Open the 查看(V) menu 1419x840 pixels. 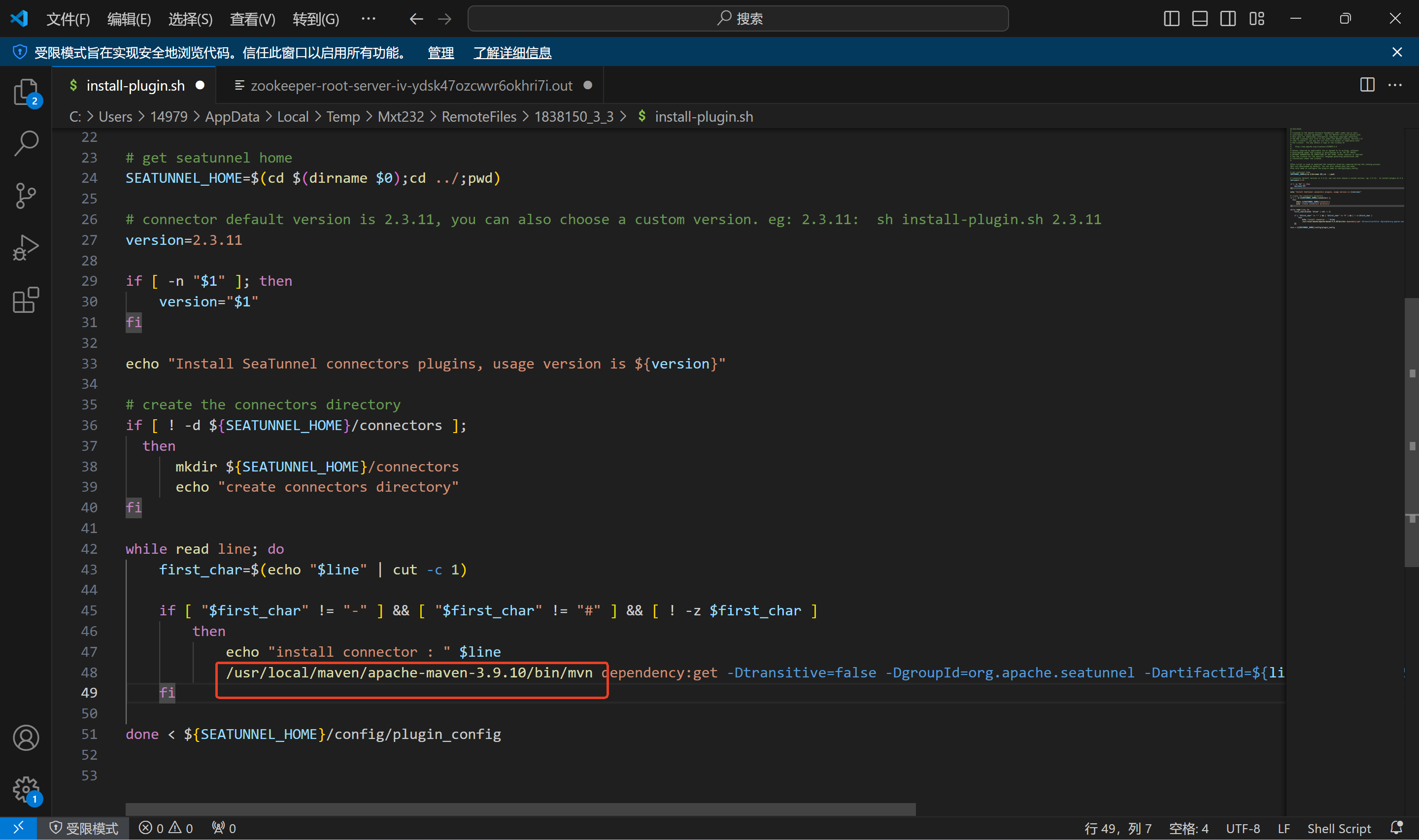pos(252,19)
